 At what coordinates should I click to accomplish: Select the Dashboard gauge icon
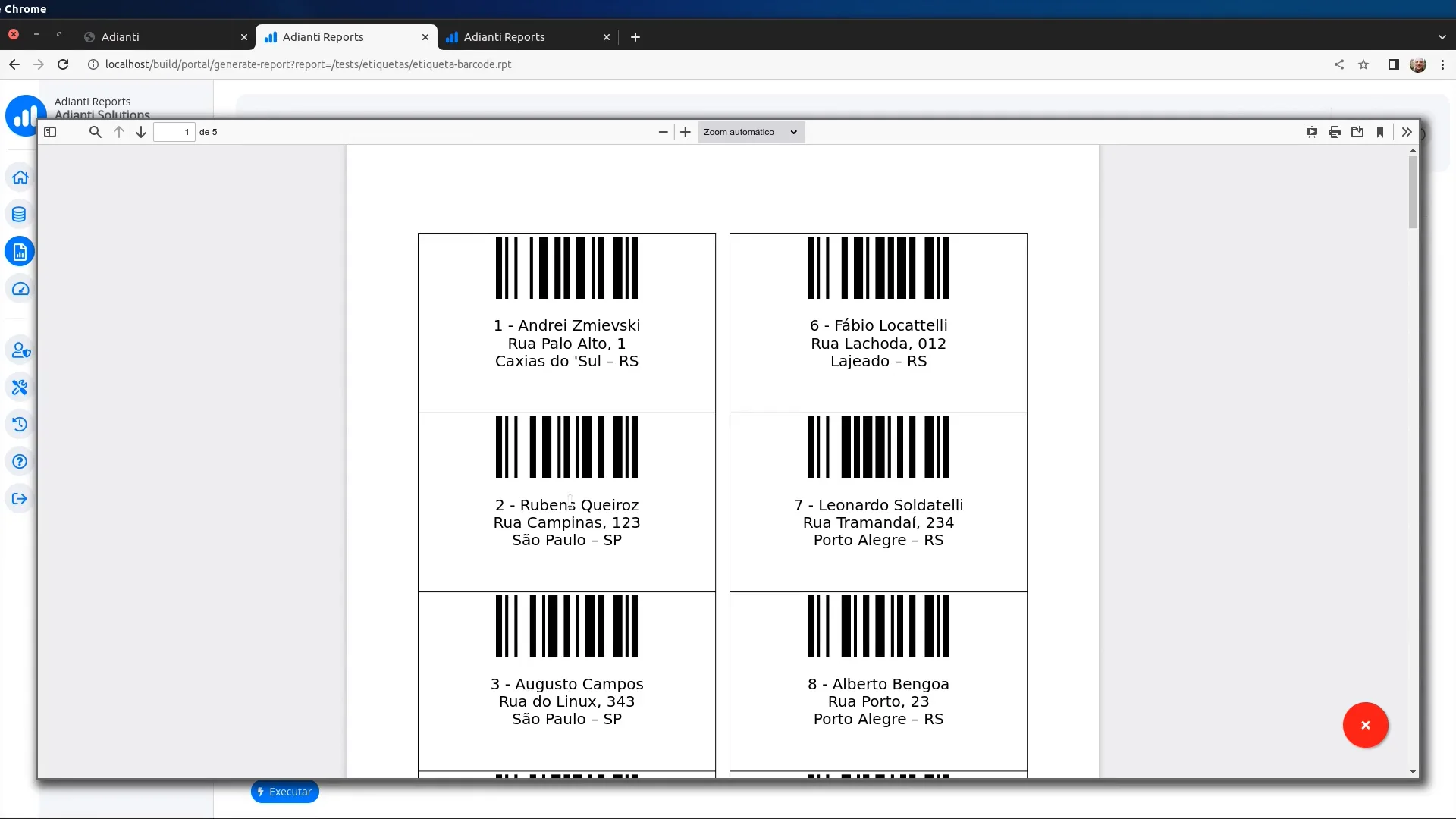pos(19,289)
